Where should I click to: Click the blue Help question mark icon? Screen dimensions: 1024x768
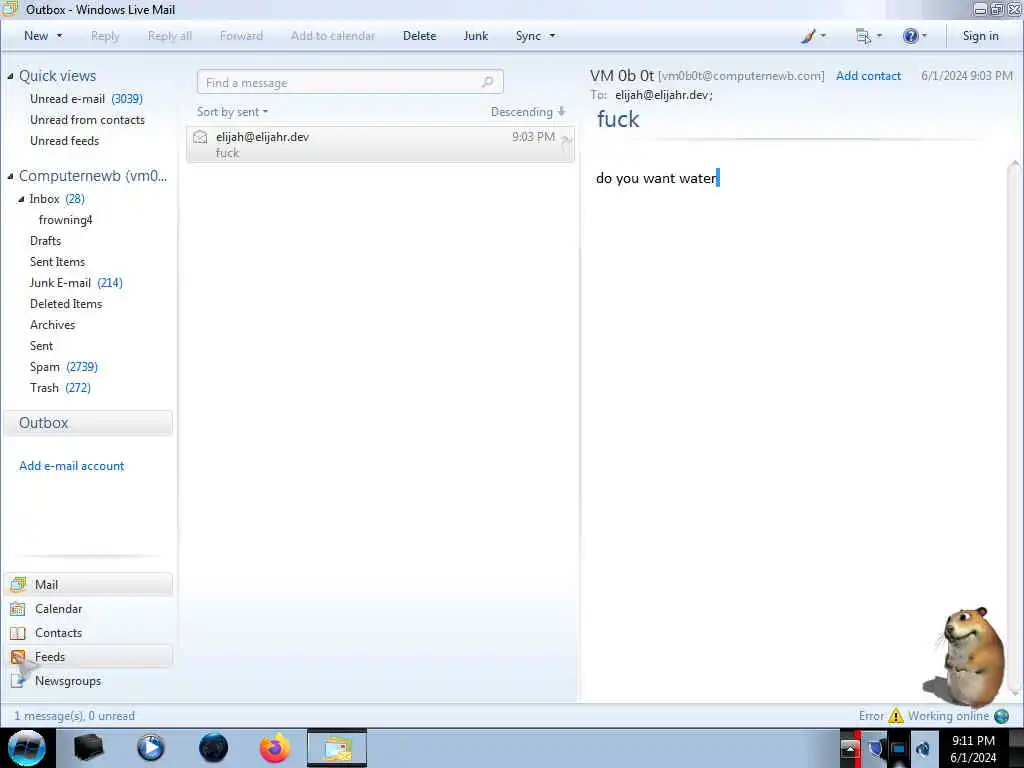[910, 36]
